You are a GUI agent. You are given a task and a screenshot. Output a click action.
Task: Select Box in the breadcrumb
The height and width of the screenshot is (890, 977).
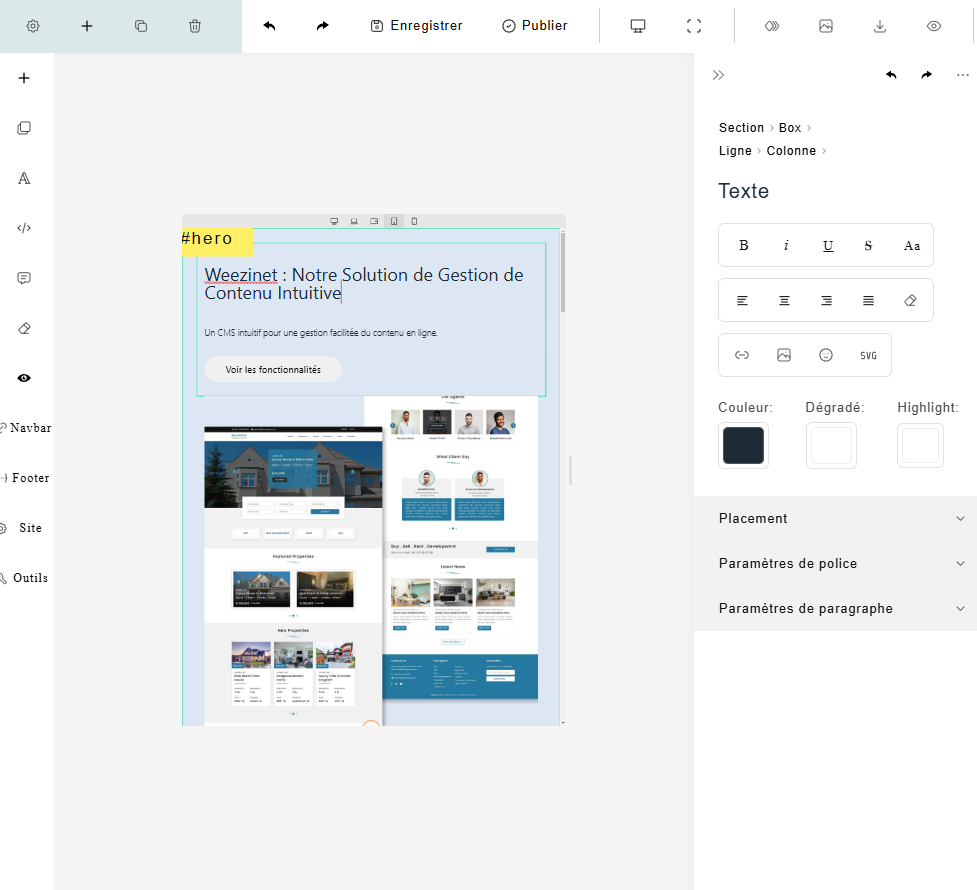[789, 128]
